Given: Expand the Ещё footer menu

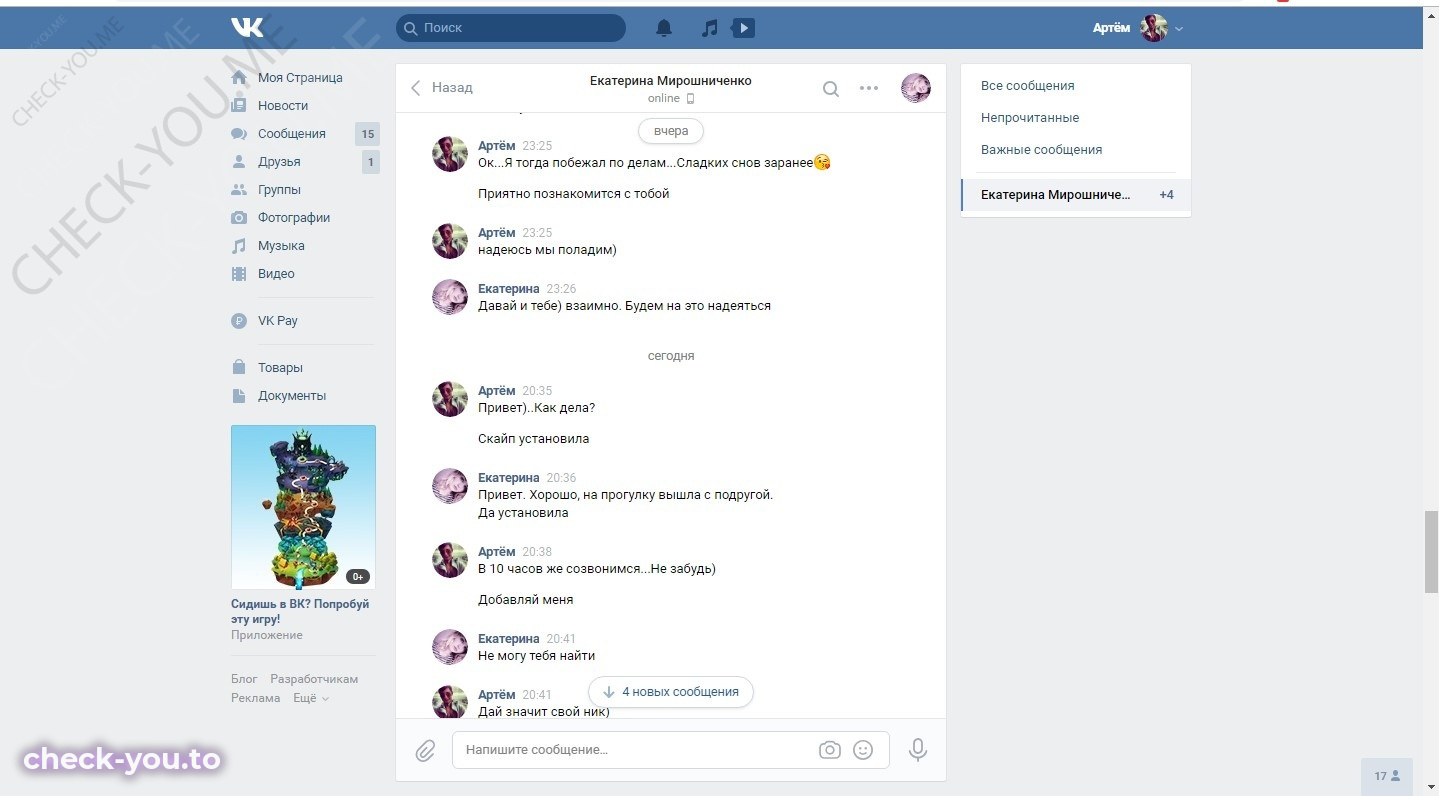Looking at the screenshot, I should coord(311,698).
